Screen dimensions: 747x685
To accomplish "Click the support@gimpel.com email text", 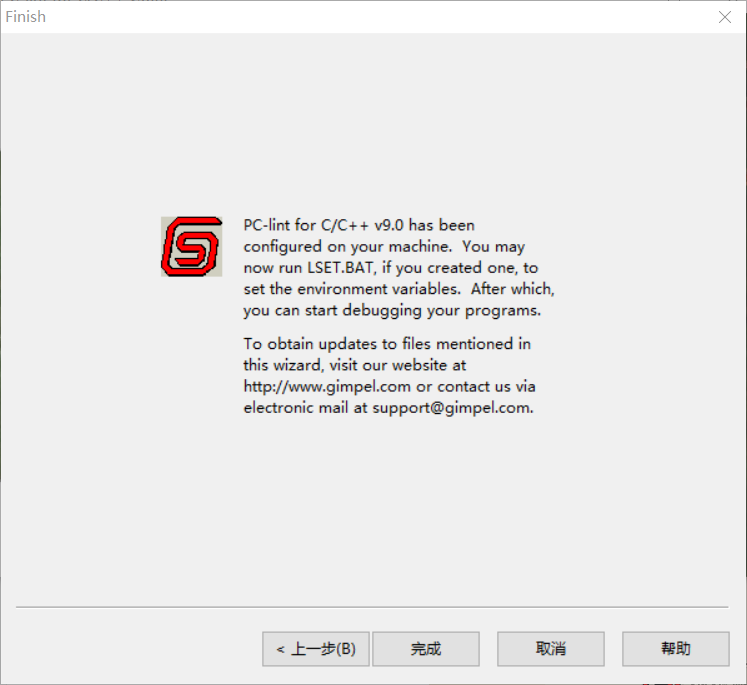I will (x=451, y=408).
